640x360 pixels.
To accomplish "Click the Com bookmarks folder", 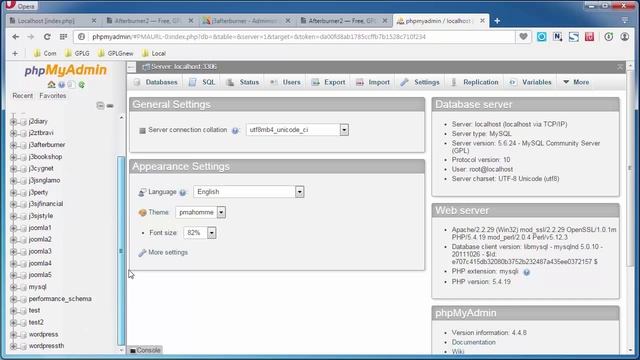I will point(45,53).
